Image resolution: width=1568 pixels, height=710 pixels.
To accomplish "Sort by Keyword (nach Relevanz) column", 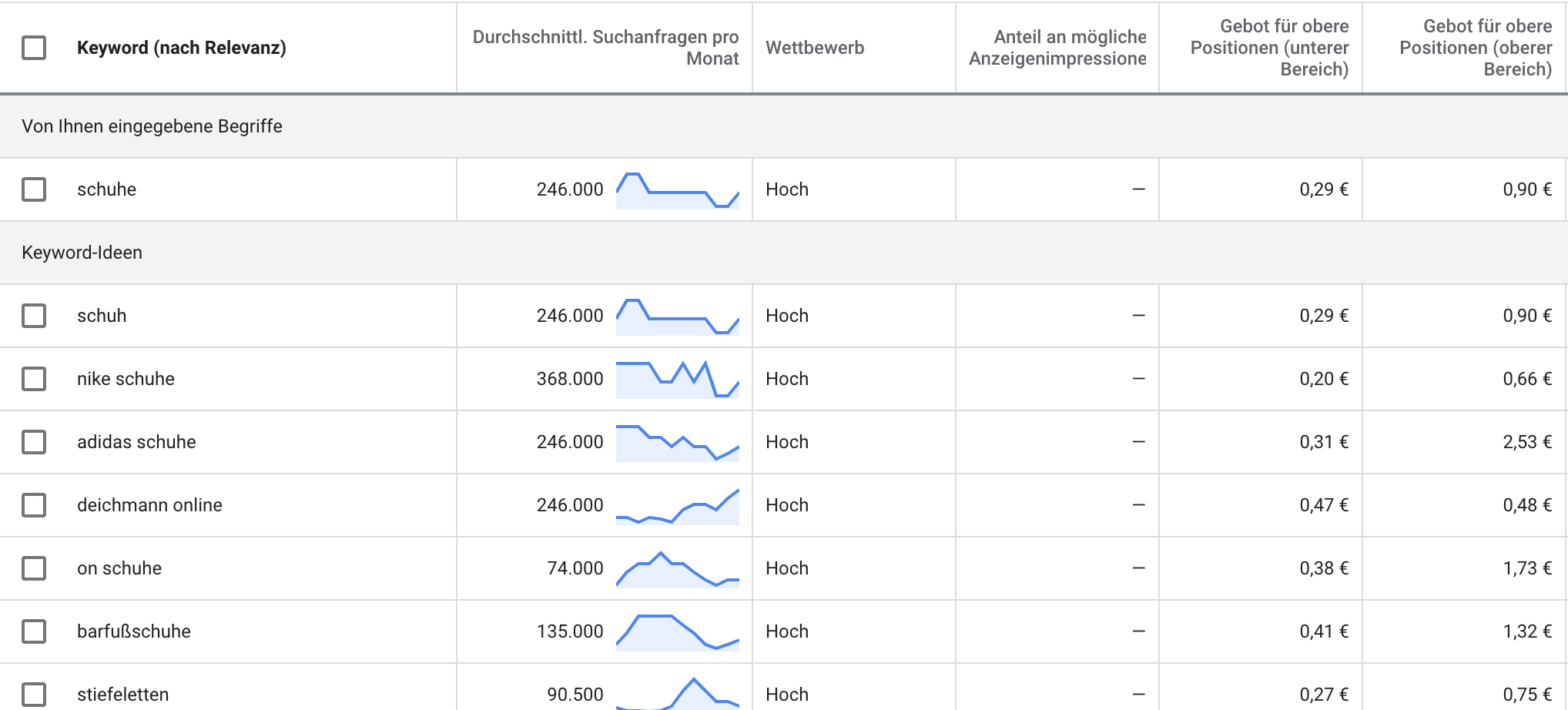I will pos(182,48).
